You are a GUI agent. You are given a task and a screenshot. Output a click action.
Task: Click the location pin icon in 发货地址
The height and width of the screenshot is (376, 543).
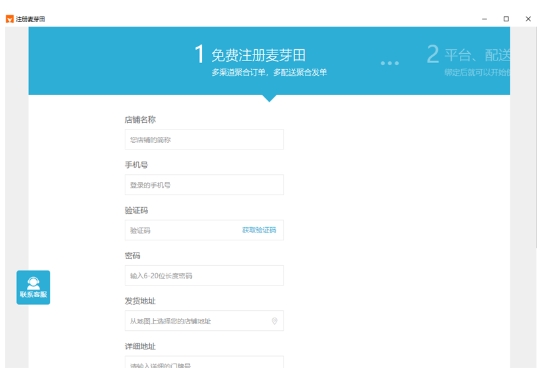click(x=275, y=321)
